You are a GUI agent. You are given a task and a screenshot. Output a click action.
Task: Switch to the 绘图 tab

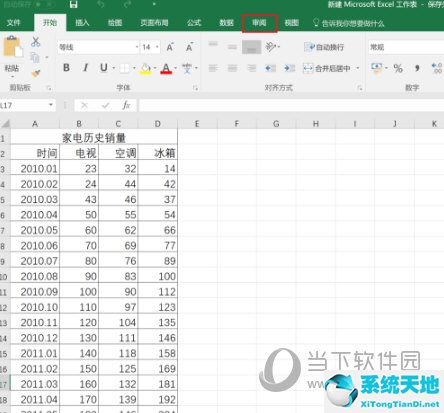tap(115, 23)
